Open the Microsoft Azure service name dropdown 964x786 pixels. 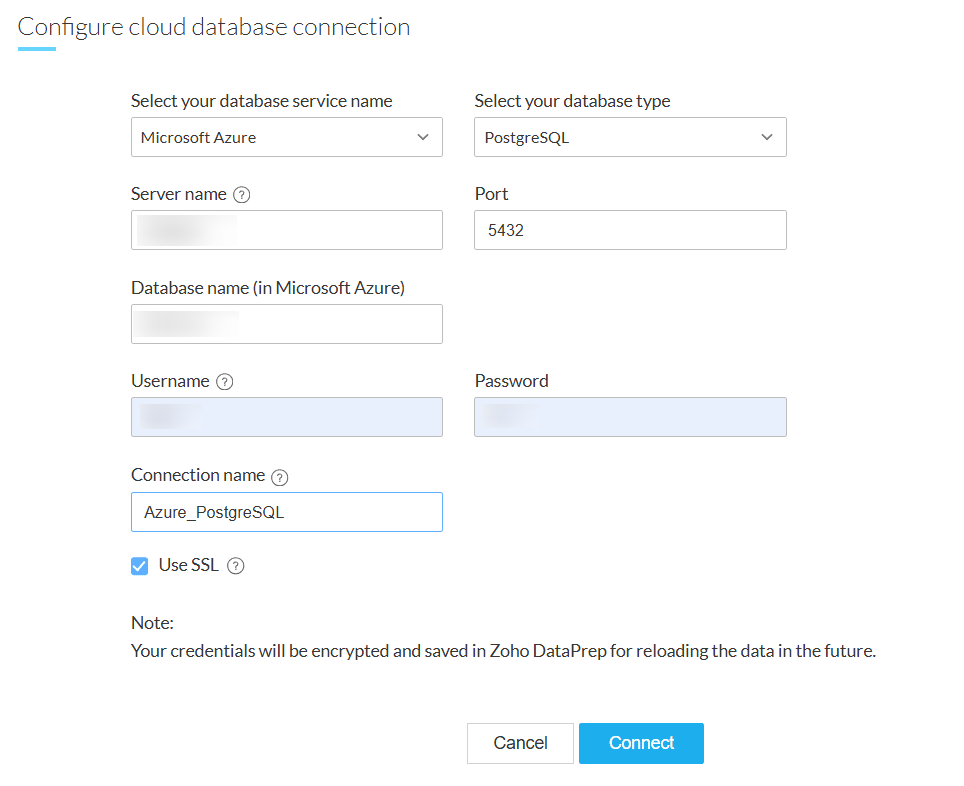[x=286, y=138]
